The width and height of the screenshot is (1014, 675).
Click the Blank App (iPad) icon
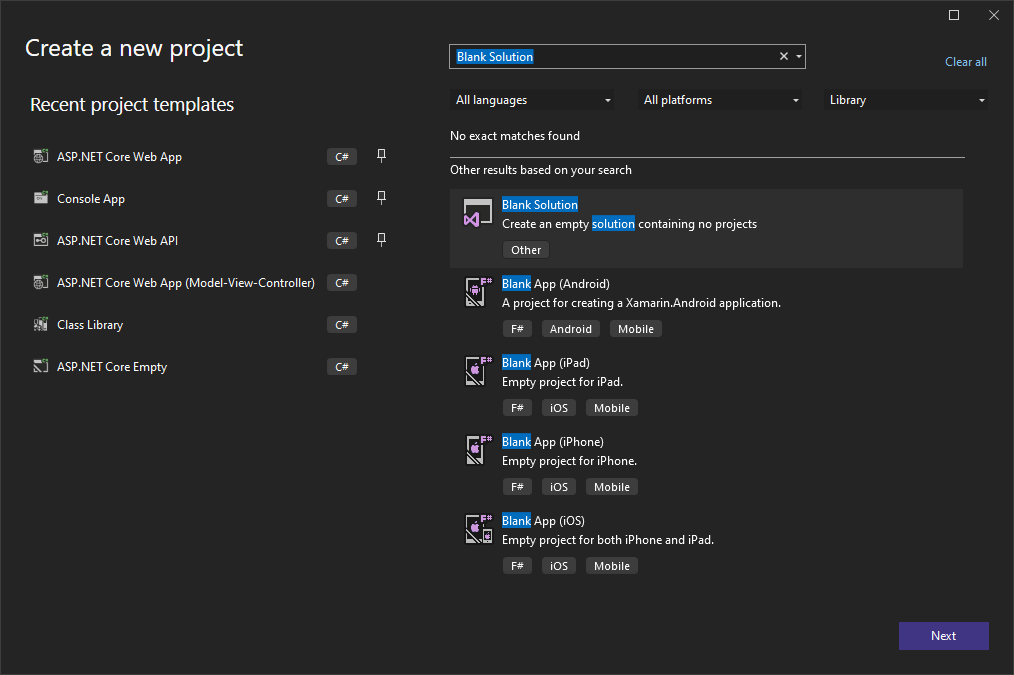(x=479, y=370)
